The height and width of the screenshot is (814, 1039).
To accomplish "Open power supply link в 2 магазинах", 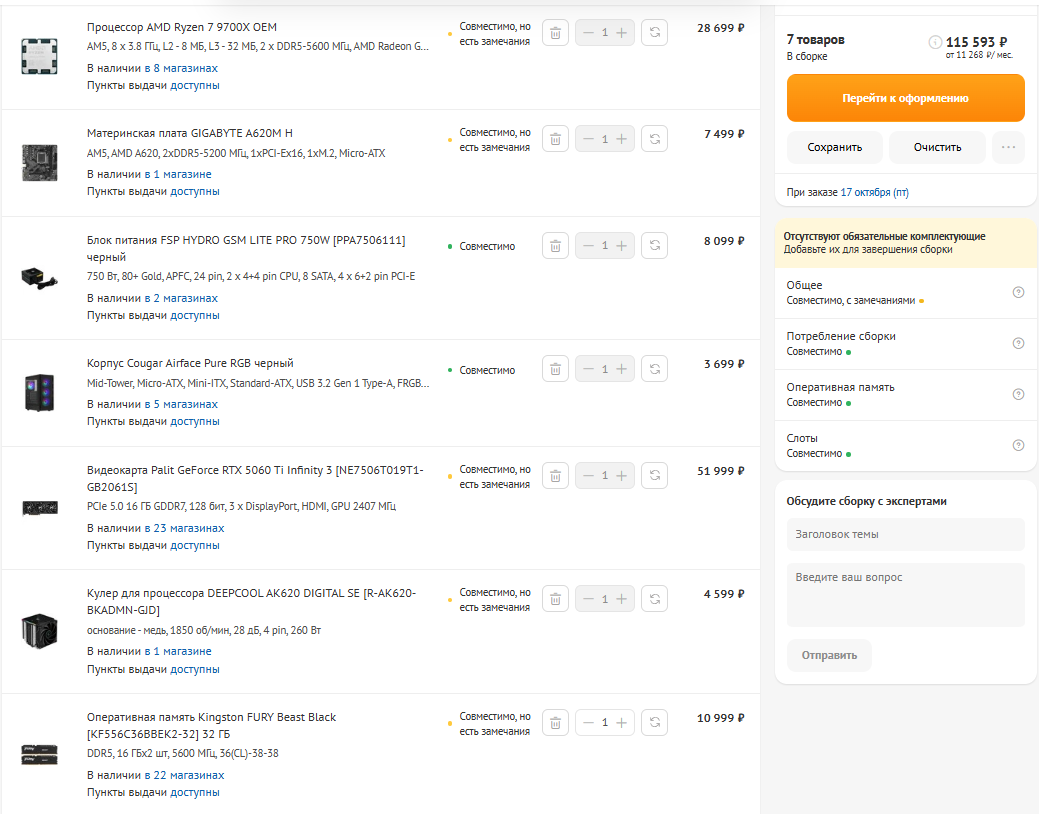I will 181,298.
